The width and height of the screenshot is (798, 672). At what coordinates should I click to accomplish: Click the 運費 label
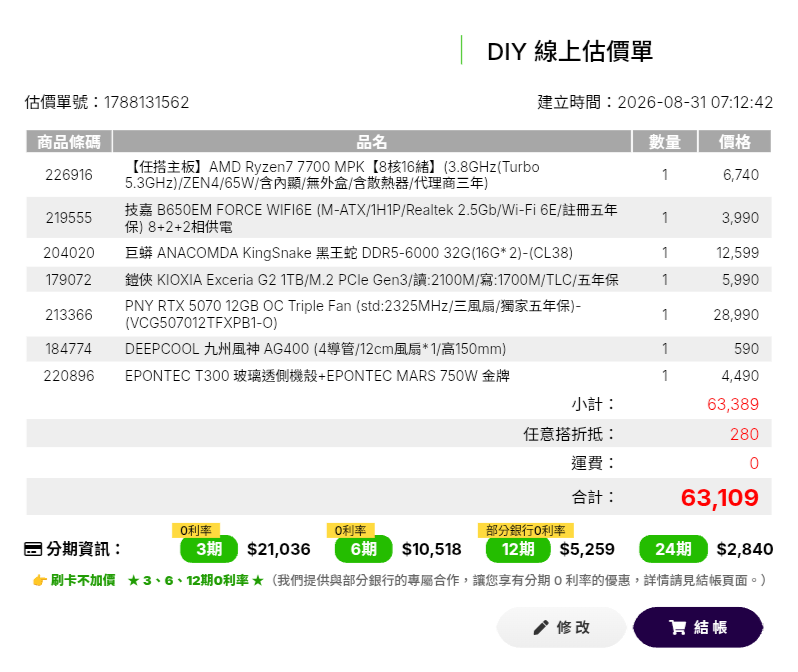click(593, 463)
